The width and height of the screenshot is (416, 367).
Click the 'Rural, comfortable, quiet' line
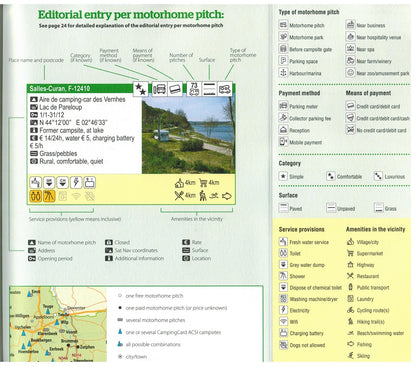click(x=71, y=161)
